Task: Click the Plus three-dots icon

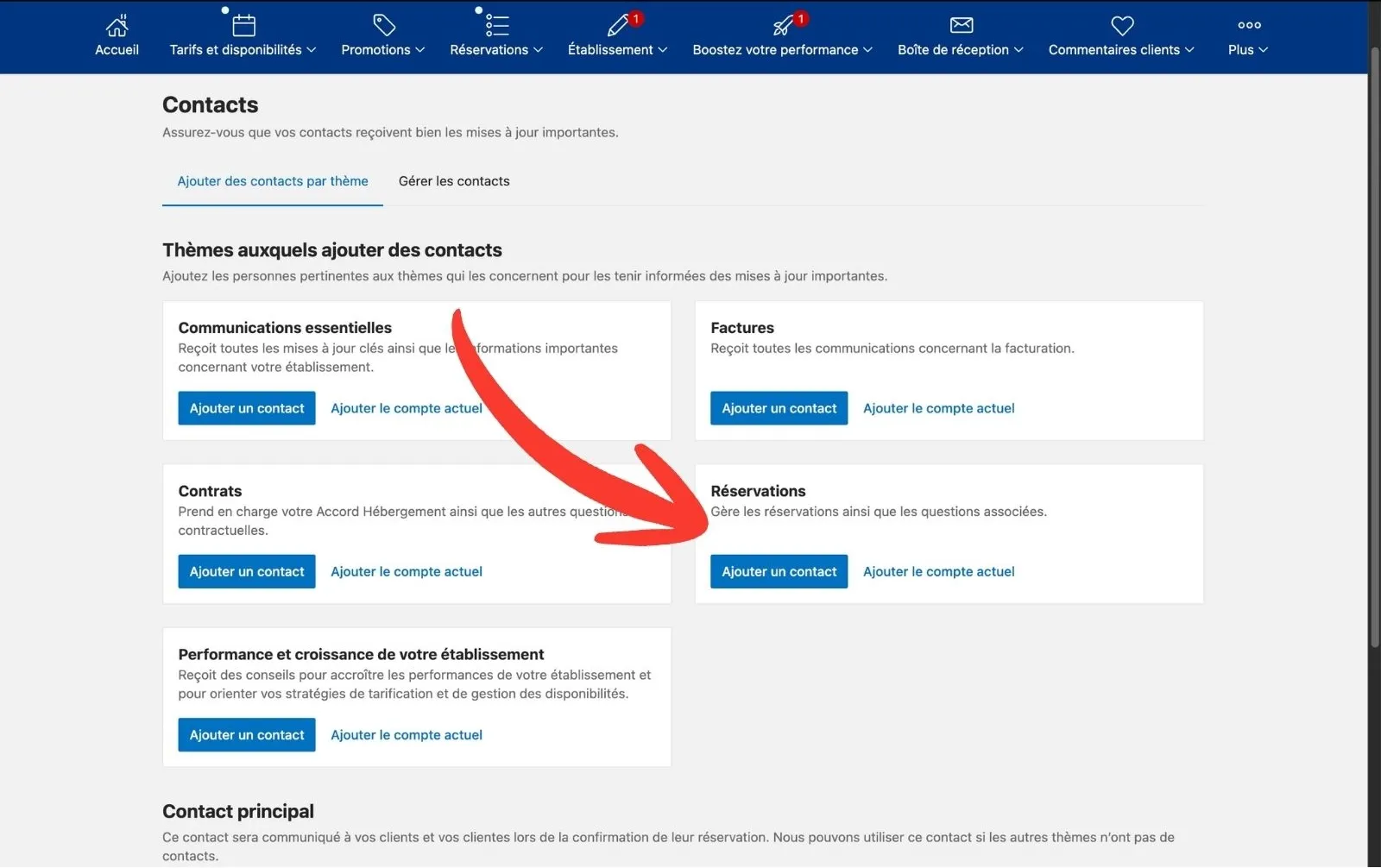Action: (x=1249, y=25)
